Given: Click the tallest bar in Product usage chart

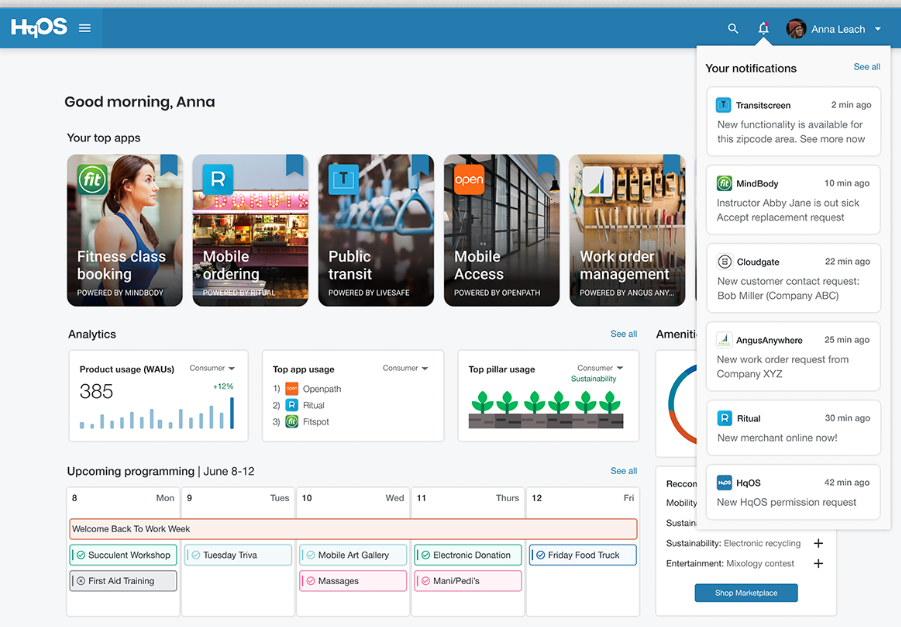Looking at the screenshot, I should click(232, 413).
